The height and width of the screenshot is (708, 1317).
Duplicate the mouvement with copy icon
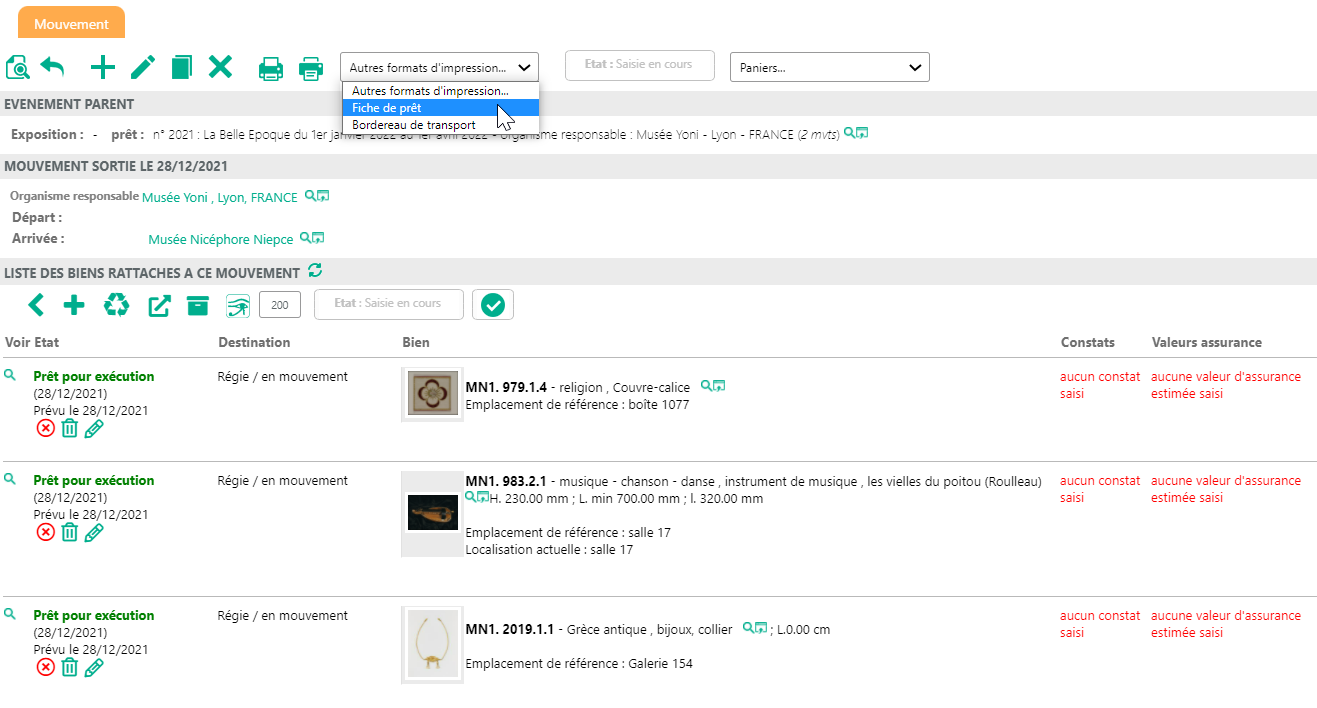point(181,68)
